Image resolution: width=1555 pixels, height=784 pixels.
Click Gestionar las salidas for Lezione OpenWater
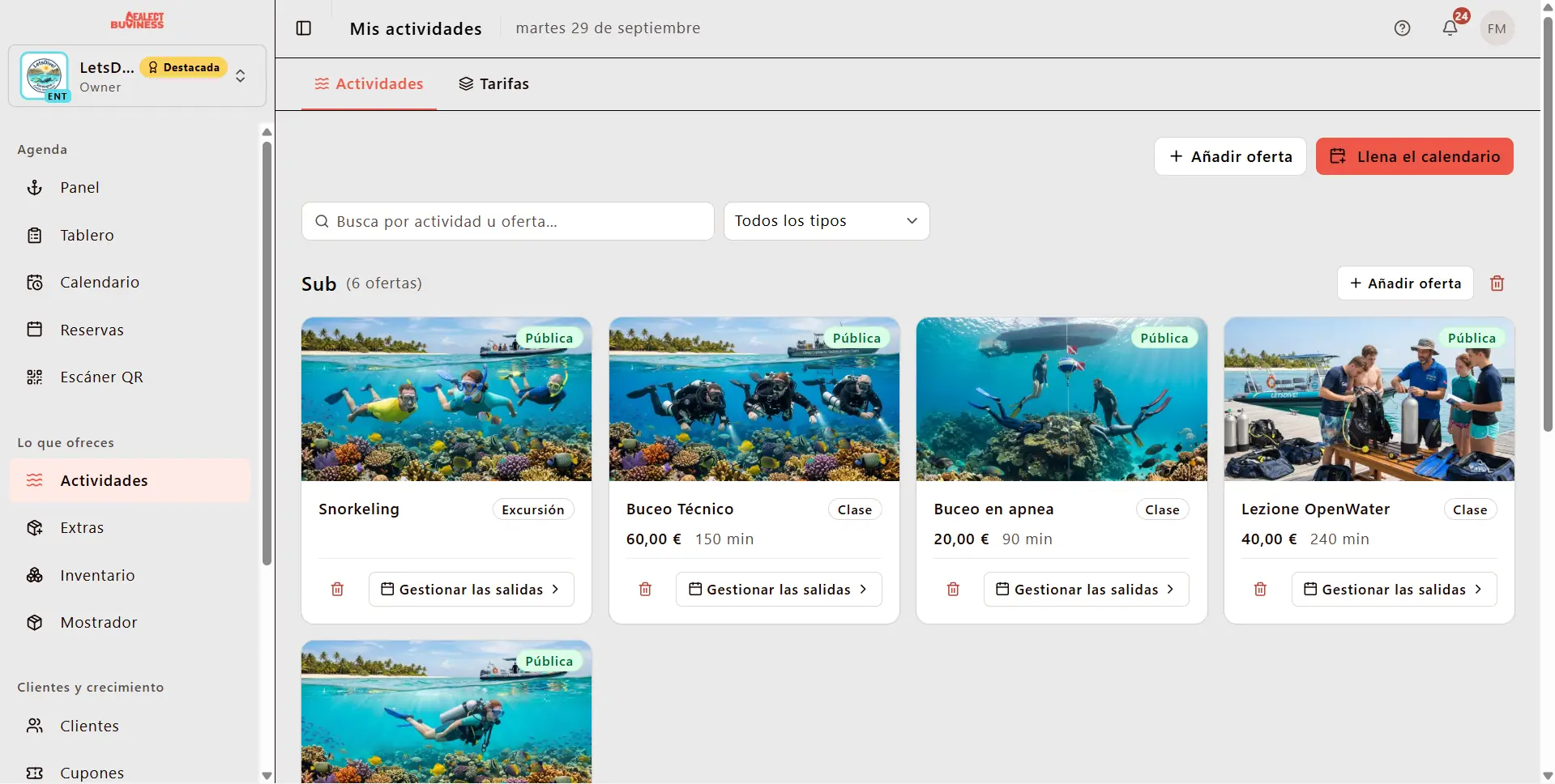[x=1394, y=590]
